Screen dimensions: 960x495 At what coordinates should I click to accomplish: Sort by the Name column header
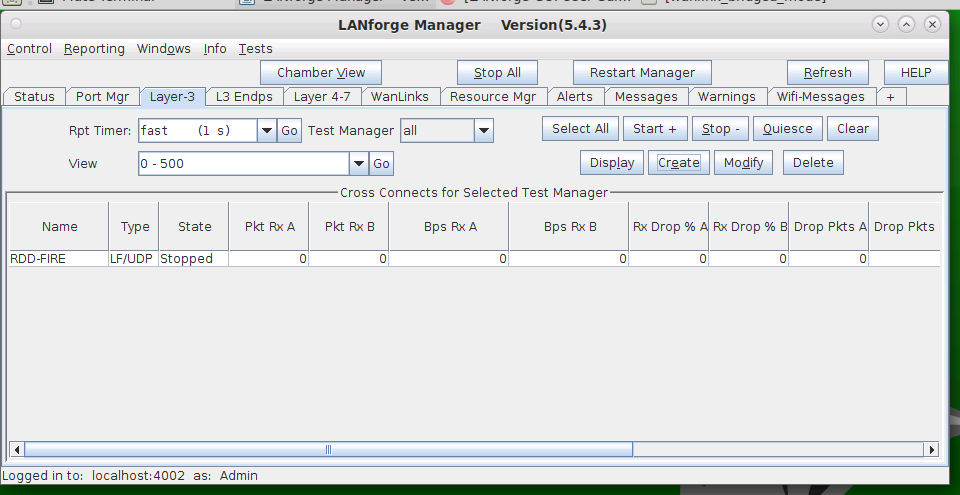point(59,227)
